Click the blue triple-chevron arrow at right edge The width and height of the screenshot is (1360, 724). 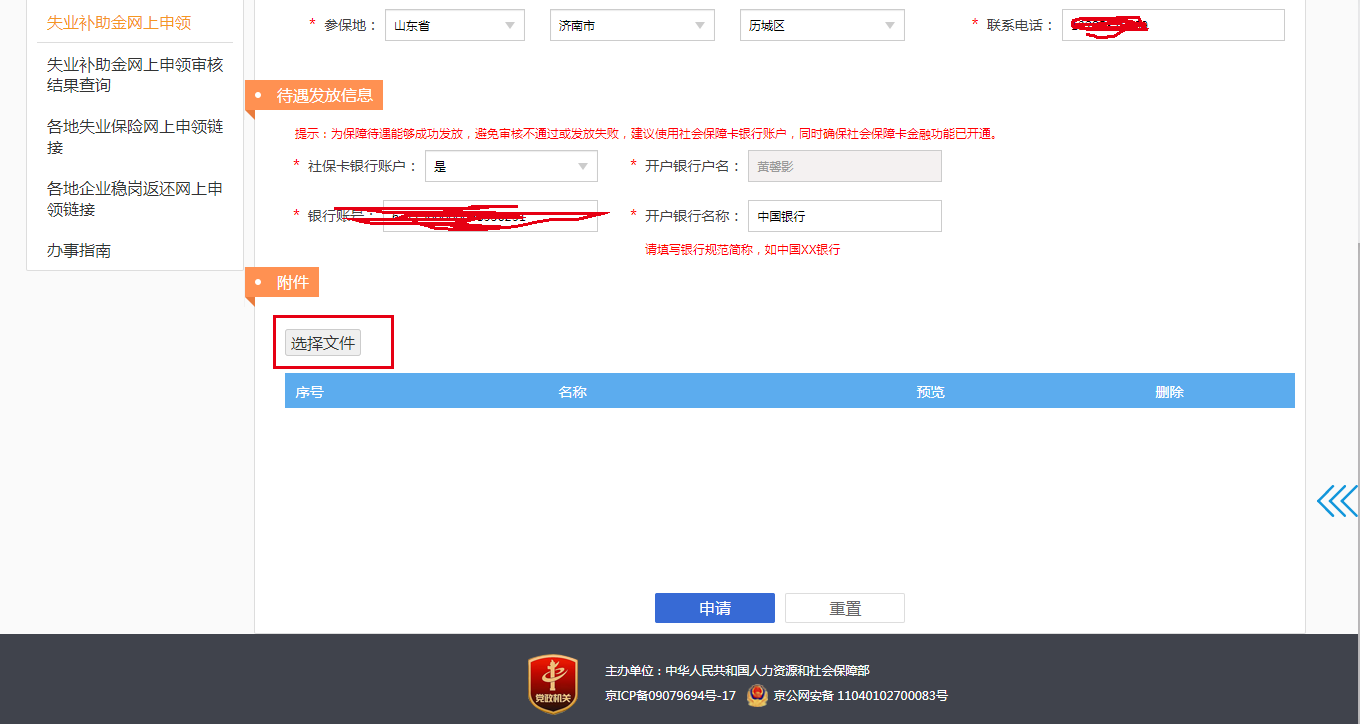click(x=1337, y=501)
